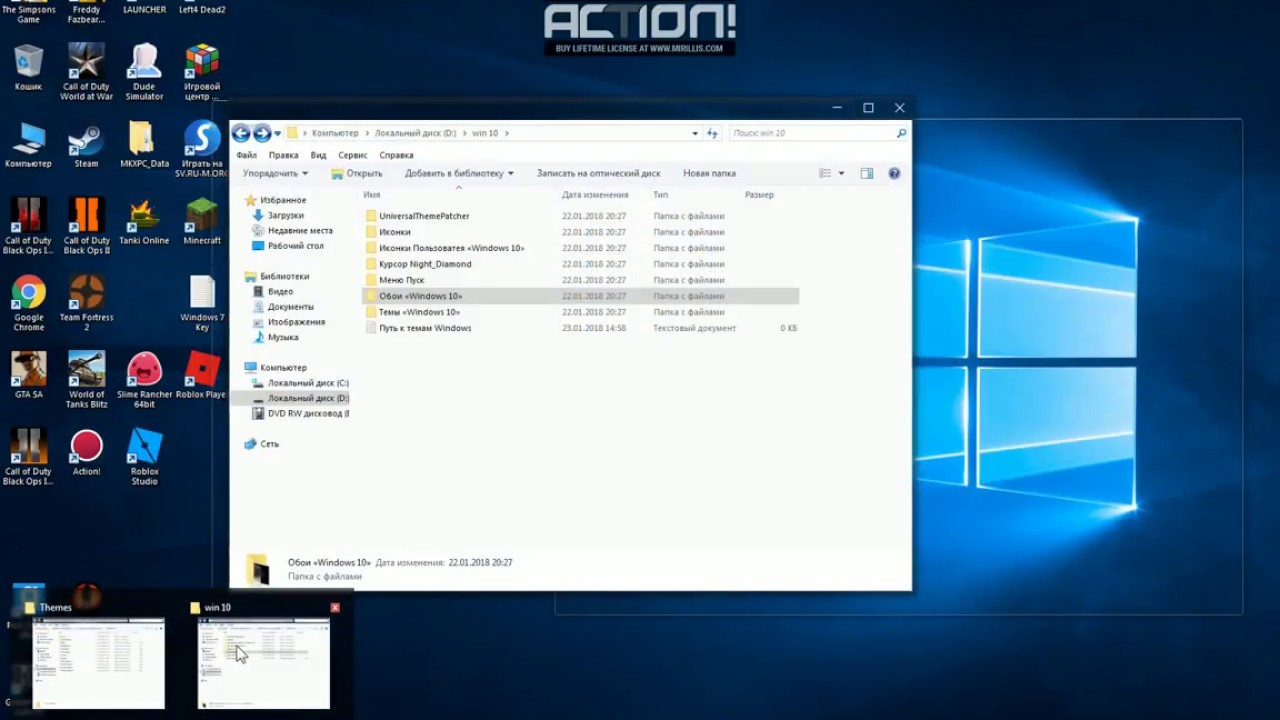Select Загрузки in the navigation pane
The image size is (1280, 720).
click(285, 215)
